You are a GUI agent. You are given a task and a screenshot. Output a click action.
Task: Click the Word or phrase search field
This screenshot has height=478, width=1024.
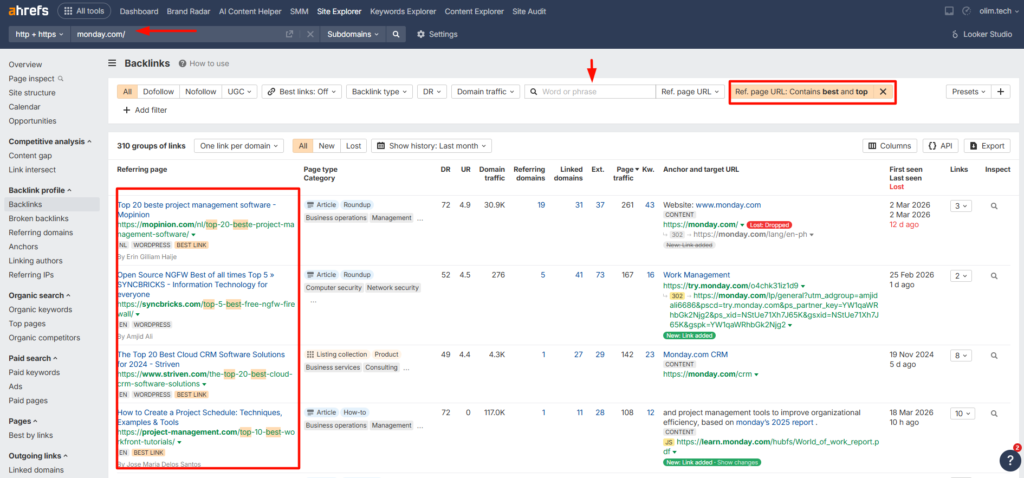point(595,91)
